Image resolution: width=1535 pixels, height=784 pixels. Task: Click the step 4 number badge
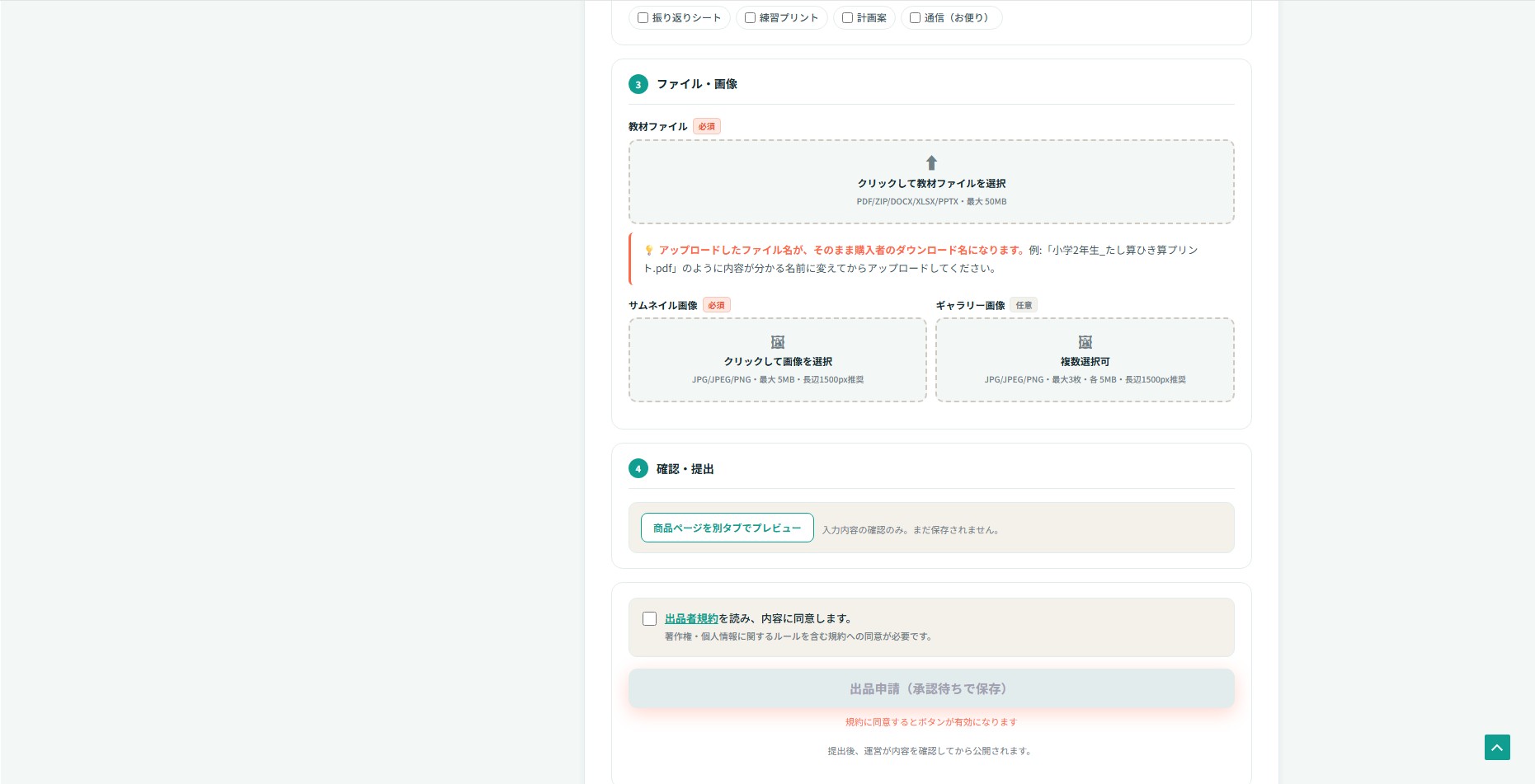point(638,468)
